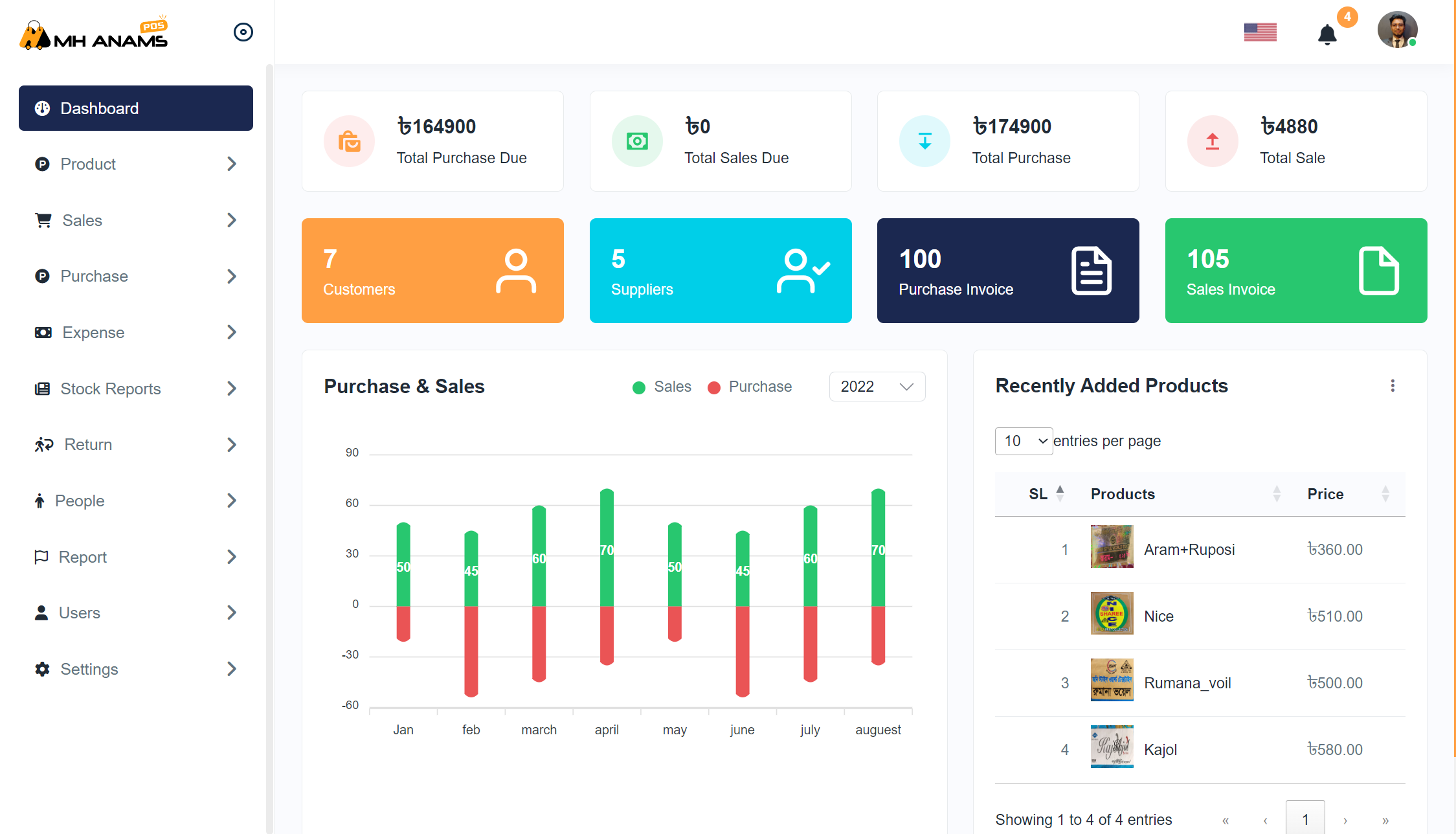Screen dimensions: 1456x834
Task: Click the Suppliers user-check icon
Action: click(803, 271)
